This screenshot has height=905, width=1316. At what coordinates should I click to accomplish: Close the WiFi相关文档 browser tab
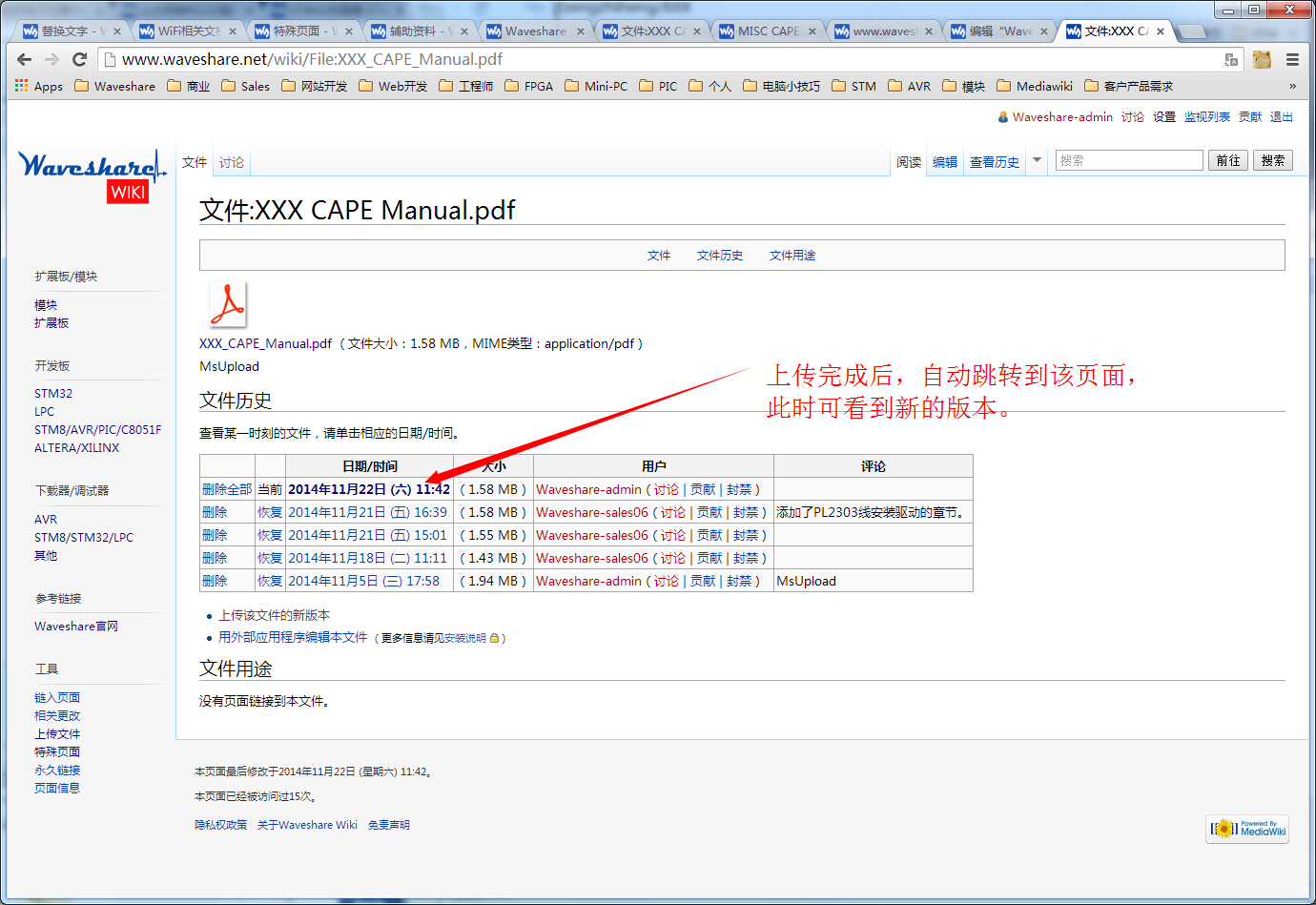click(x=233, y=31)
